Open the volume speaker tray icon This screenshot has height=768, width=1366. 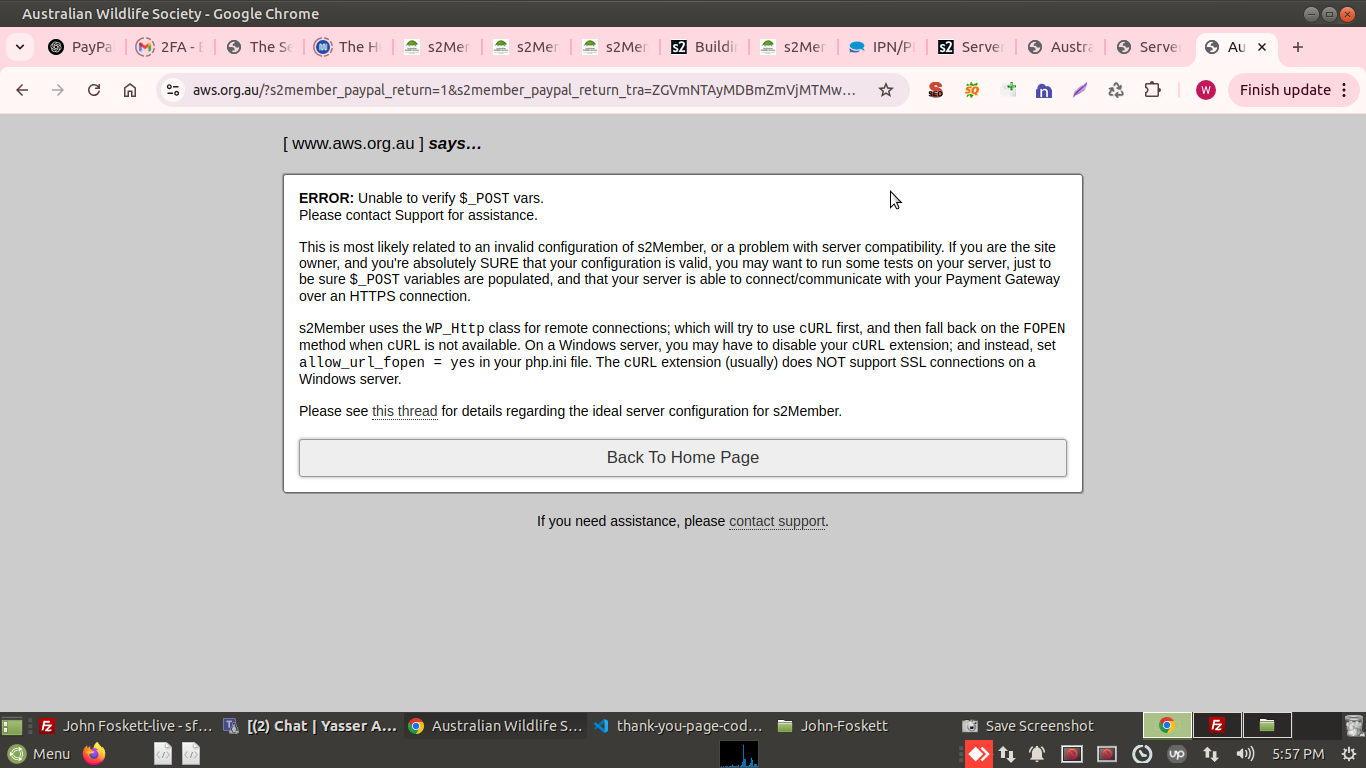click(1245, 754)
